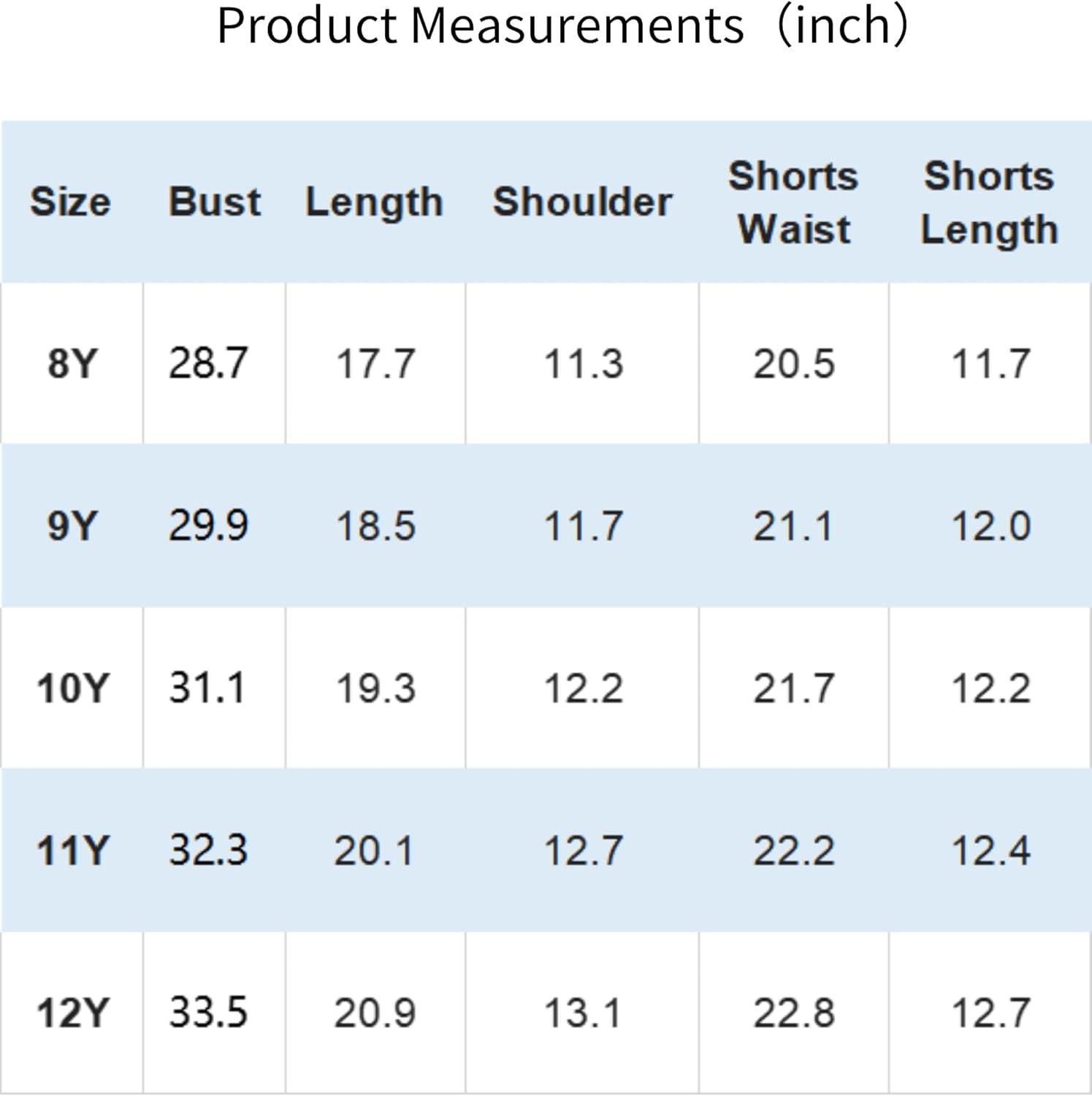Select the 22.2 shorts waist cell
The height and width of the screenshot is (1096, 1092).
(794, 850)
